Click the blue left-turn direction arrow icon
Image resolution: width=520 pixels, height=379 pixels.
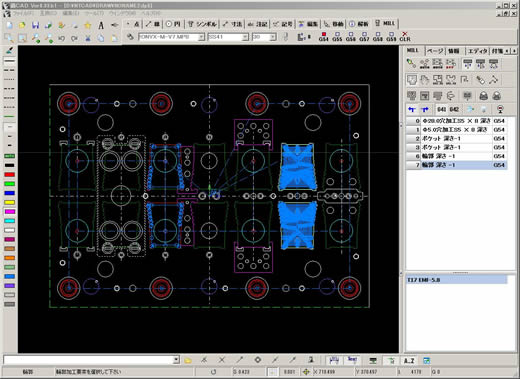click(412, 109)
